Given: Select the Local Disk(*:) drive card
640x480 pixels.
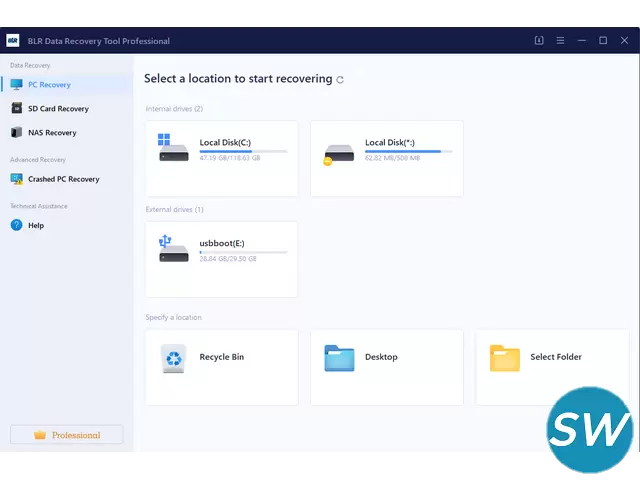Looking at the screenshot, I should pos(386,158).
